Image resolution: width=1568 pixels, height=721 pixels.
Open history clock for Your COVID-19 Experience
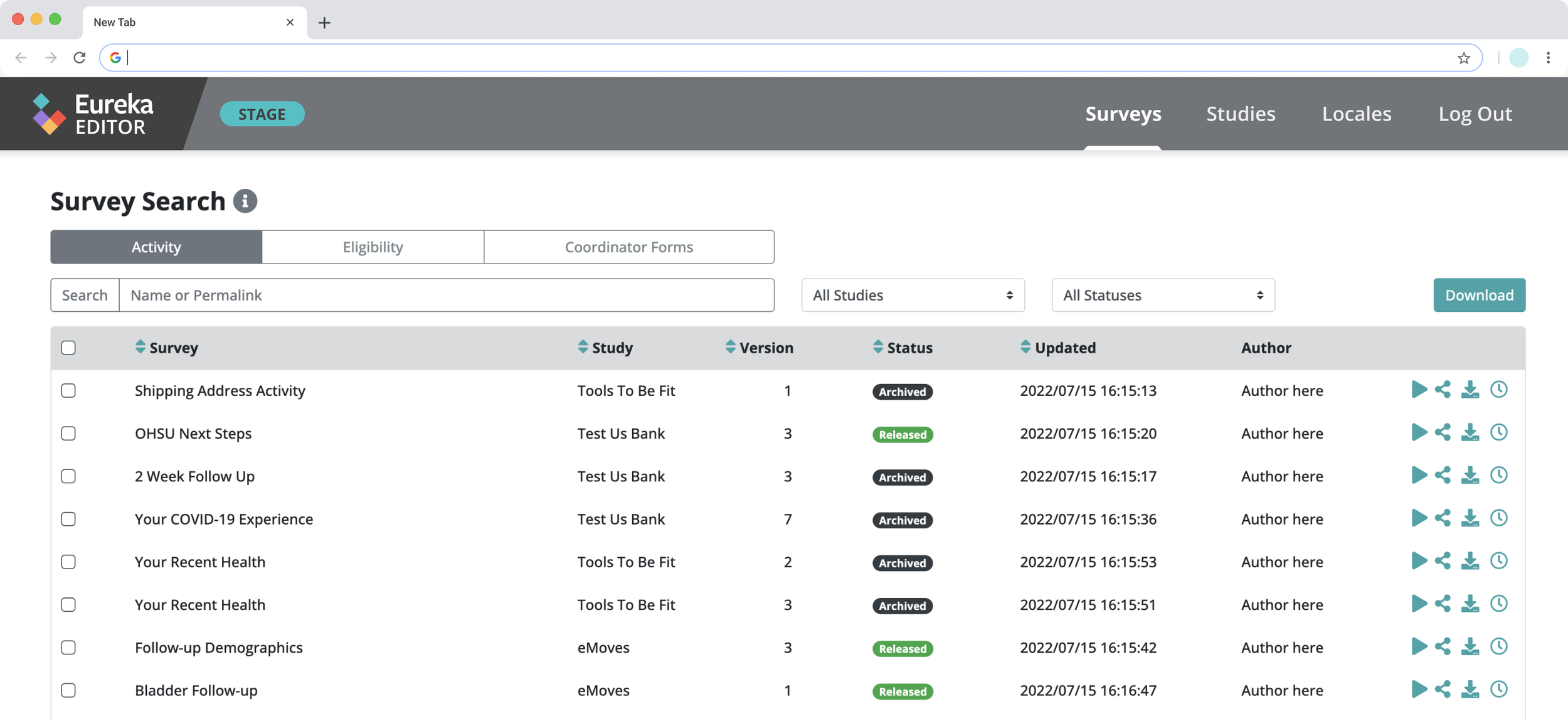[1499, 518]
